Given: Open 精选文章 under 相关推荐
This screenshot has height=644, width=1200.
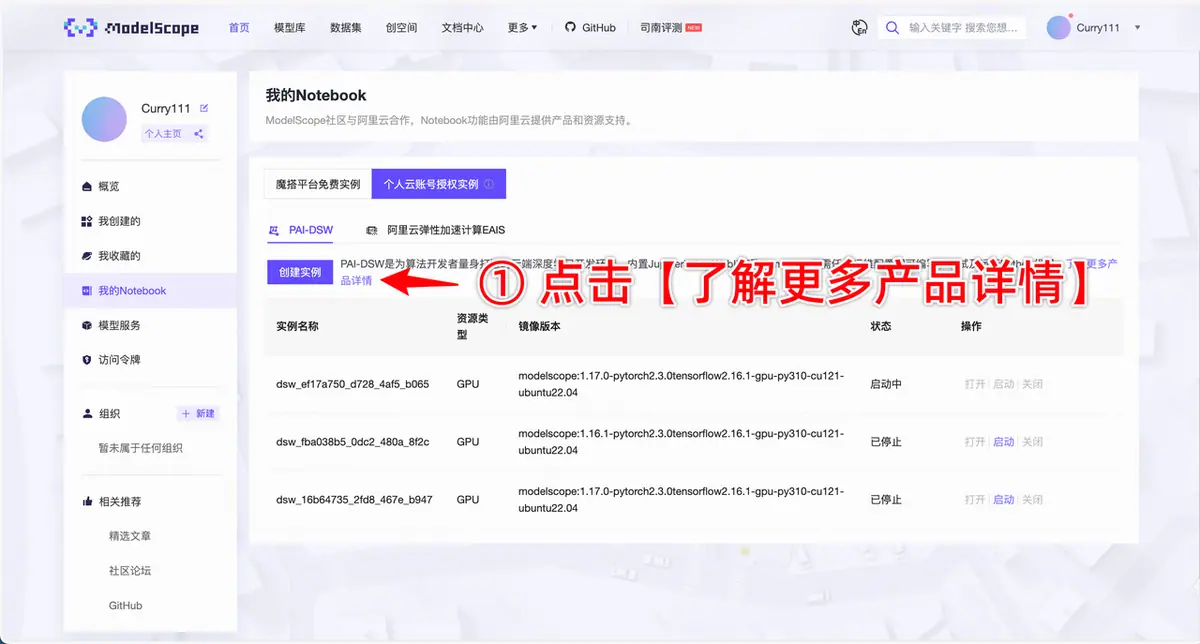Looking at the screenshot, I should (130, 536).
